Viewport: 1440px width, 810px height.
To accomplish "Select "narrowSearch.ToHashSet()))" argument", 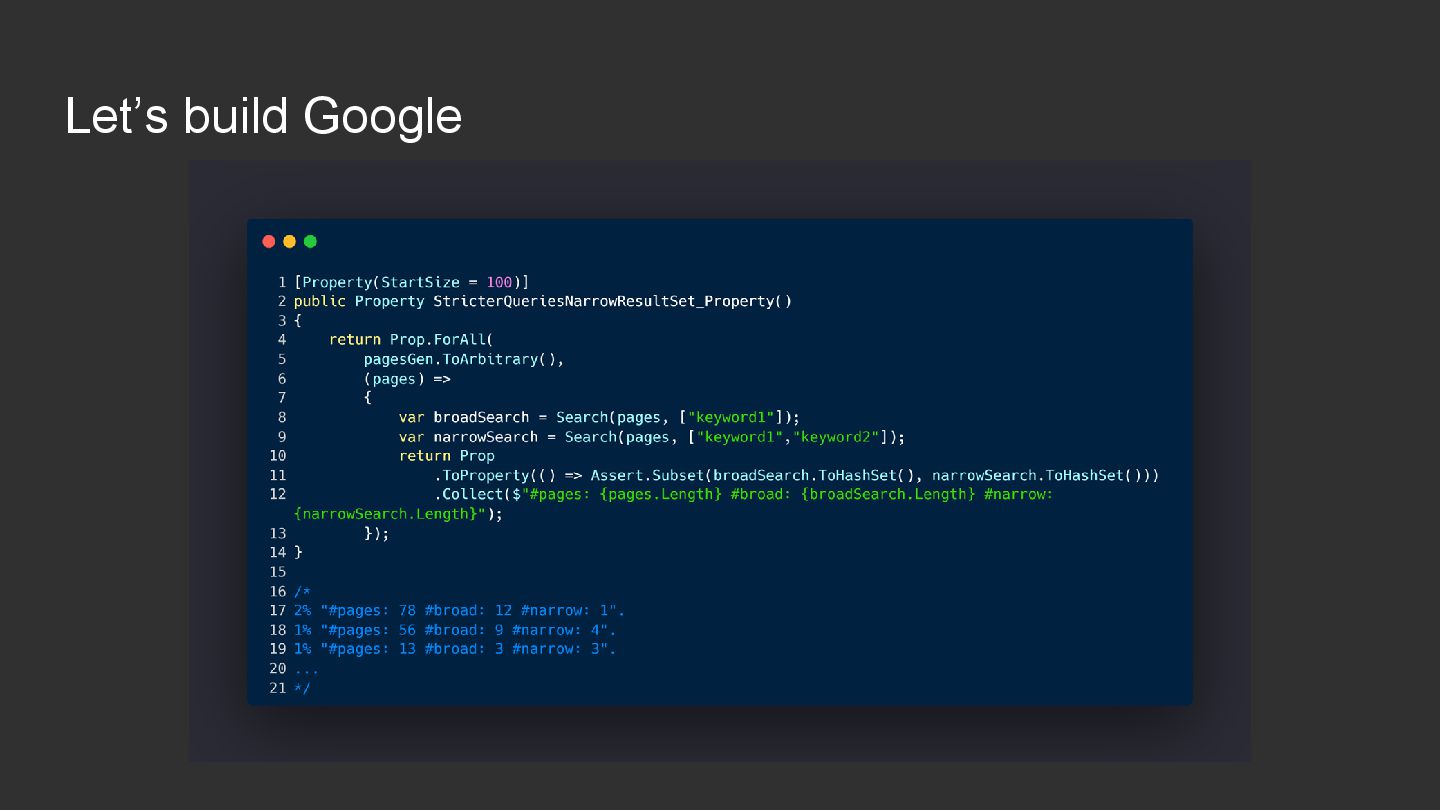I will click(1045, 475).
